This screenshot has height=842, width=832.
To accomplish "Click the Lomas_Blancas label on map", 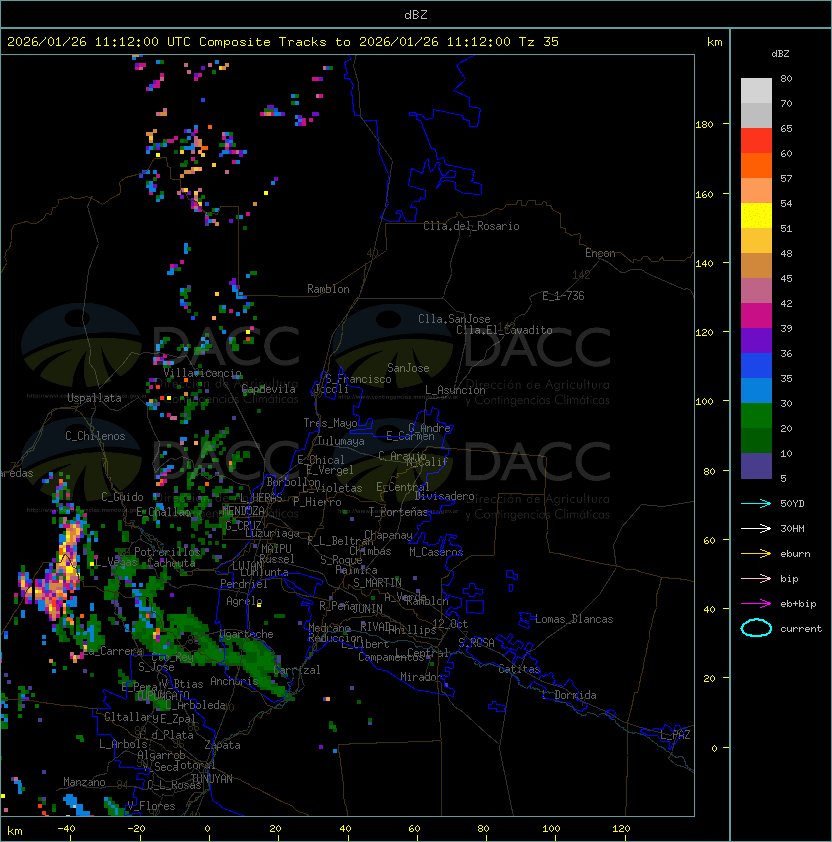I will click(574, 619).
